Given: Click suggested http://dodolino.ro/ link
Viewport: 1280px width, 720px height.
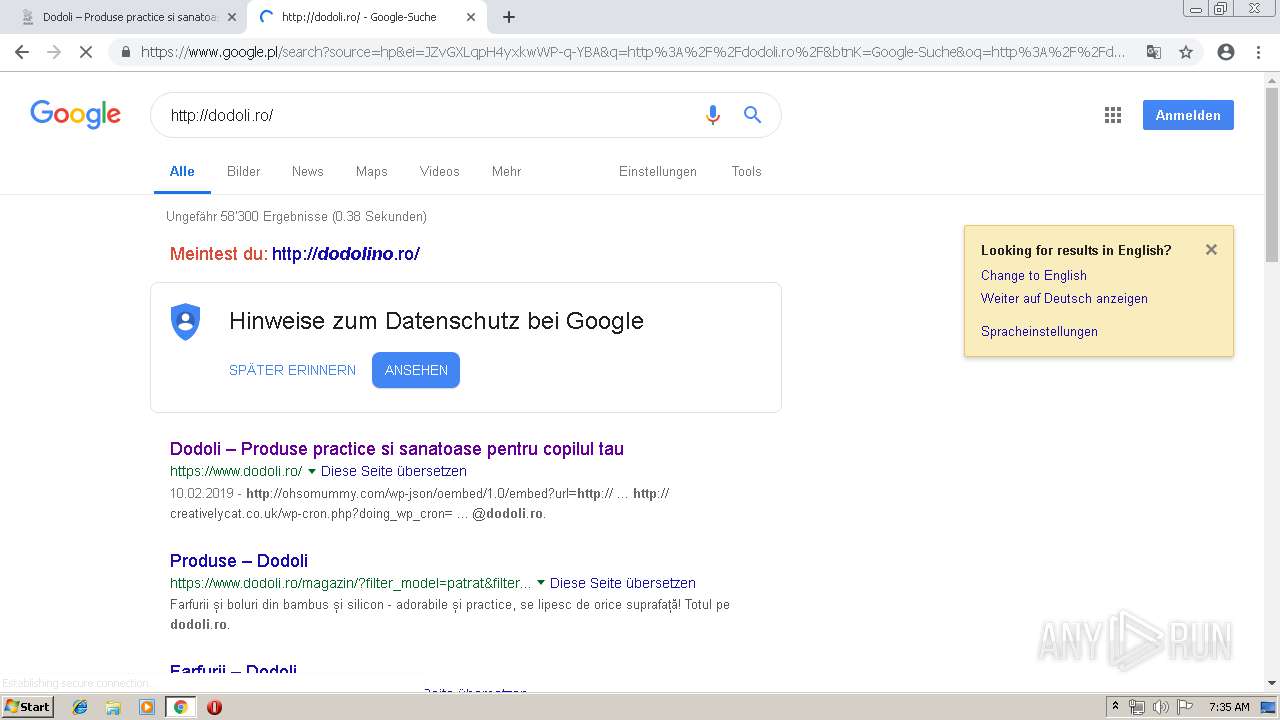Looking at the screenshot, I should pyautogui.click(x=346, y=254).
